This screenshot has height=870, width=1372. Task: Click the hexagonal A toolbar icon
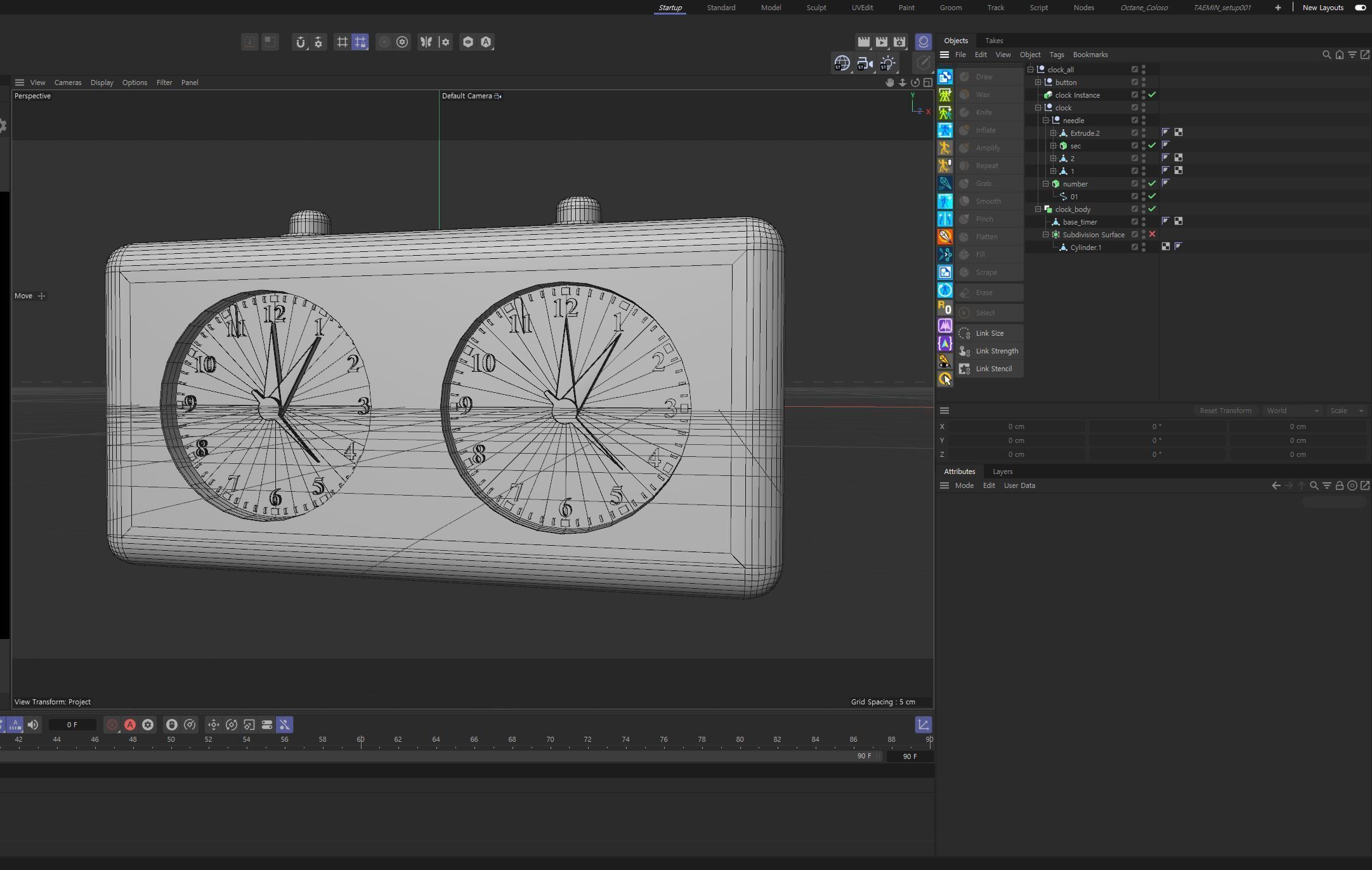tap(485, 42)
